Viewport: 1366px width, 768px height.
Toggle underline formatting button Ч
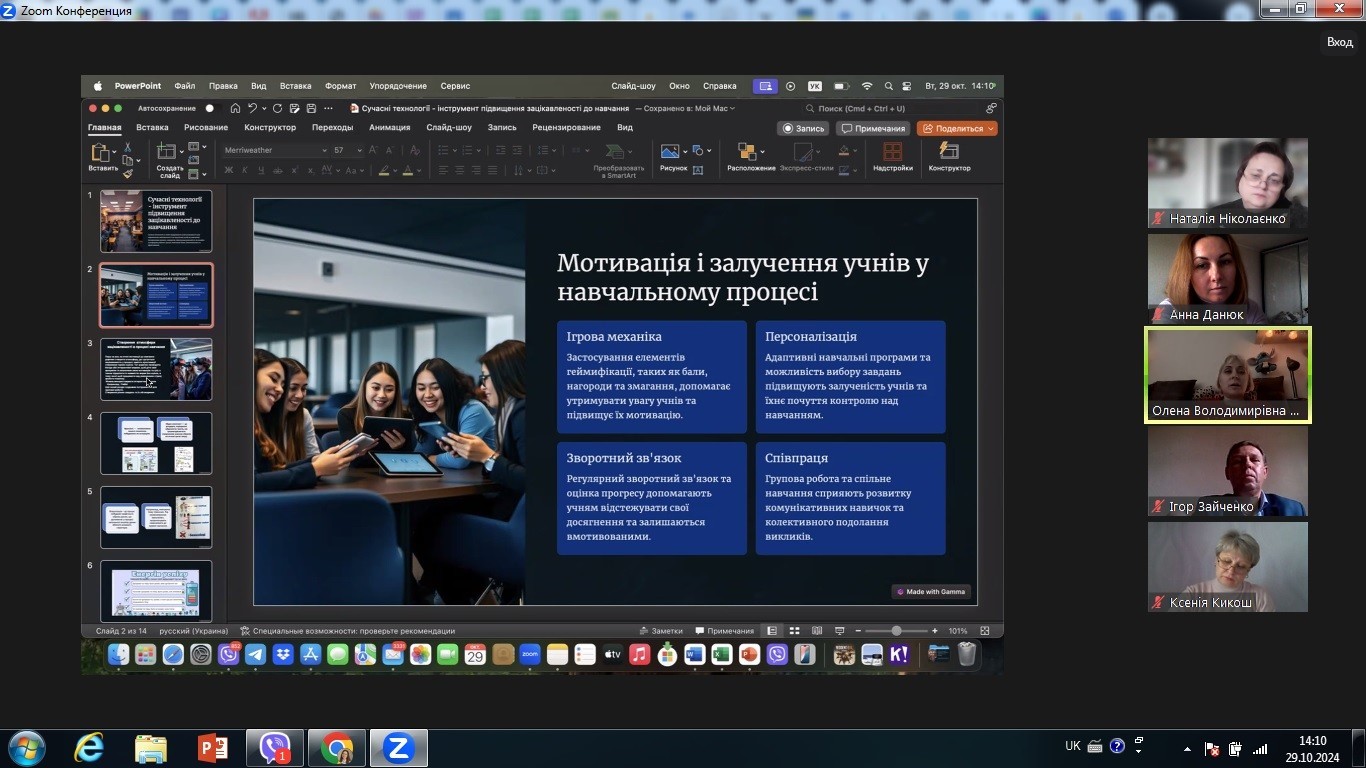261,170
